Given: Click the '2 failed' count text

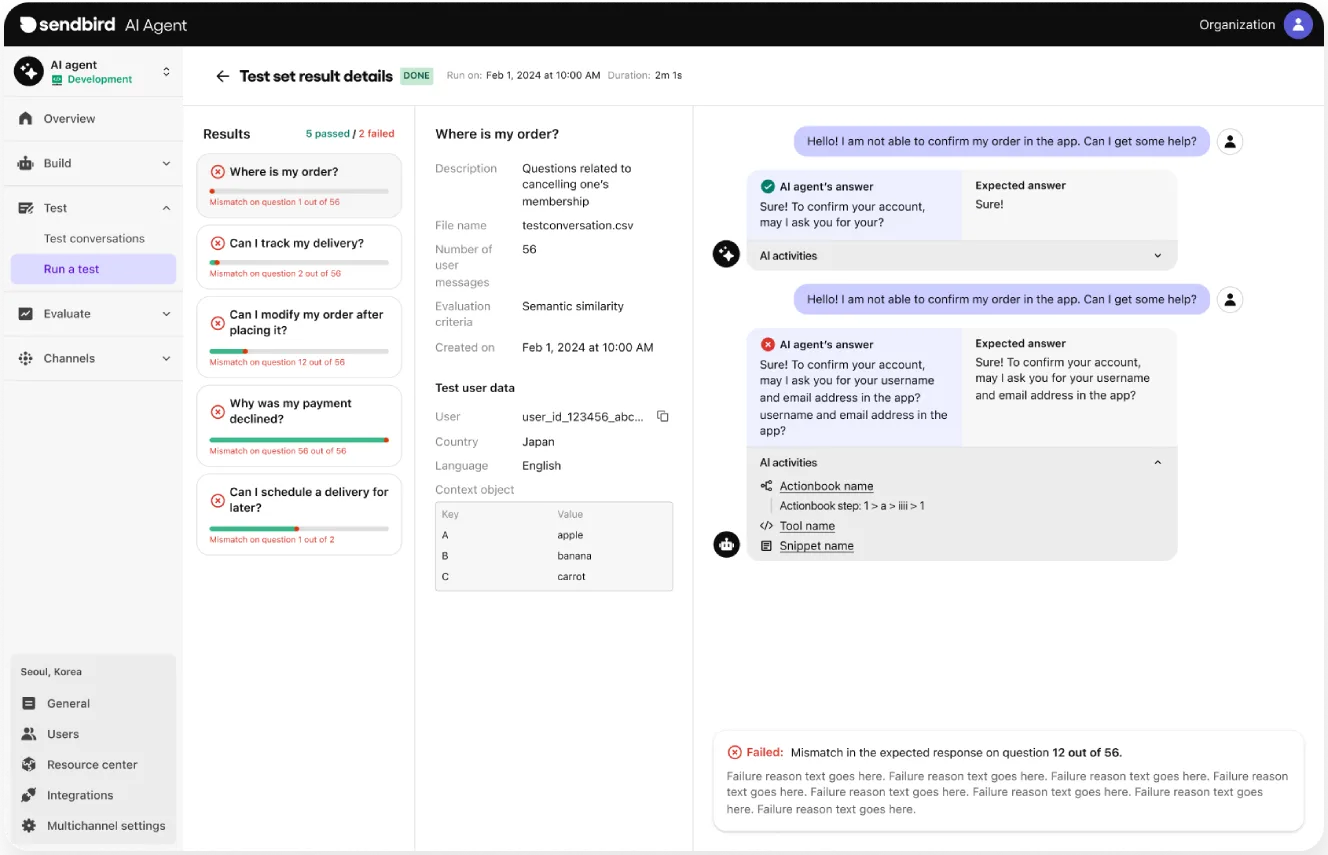Looking at the screenshot, I should 376,134.
